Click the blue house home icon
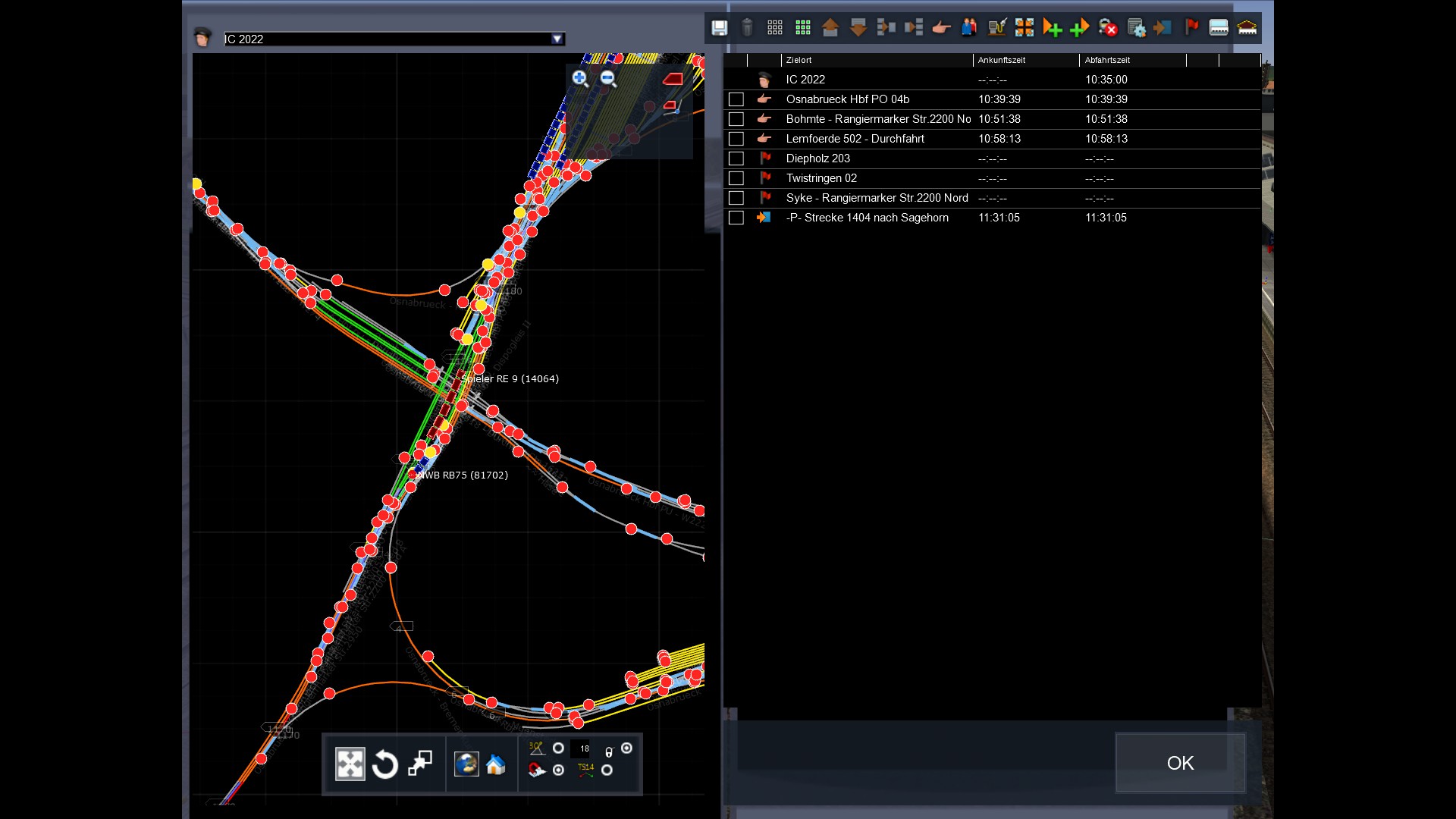1456x819 pixels. [495, 764]
